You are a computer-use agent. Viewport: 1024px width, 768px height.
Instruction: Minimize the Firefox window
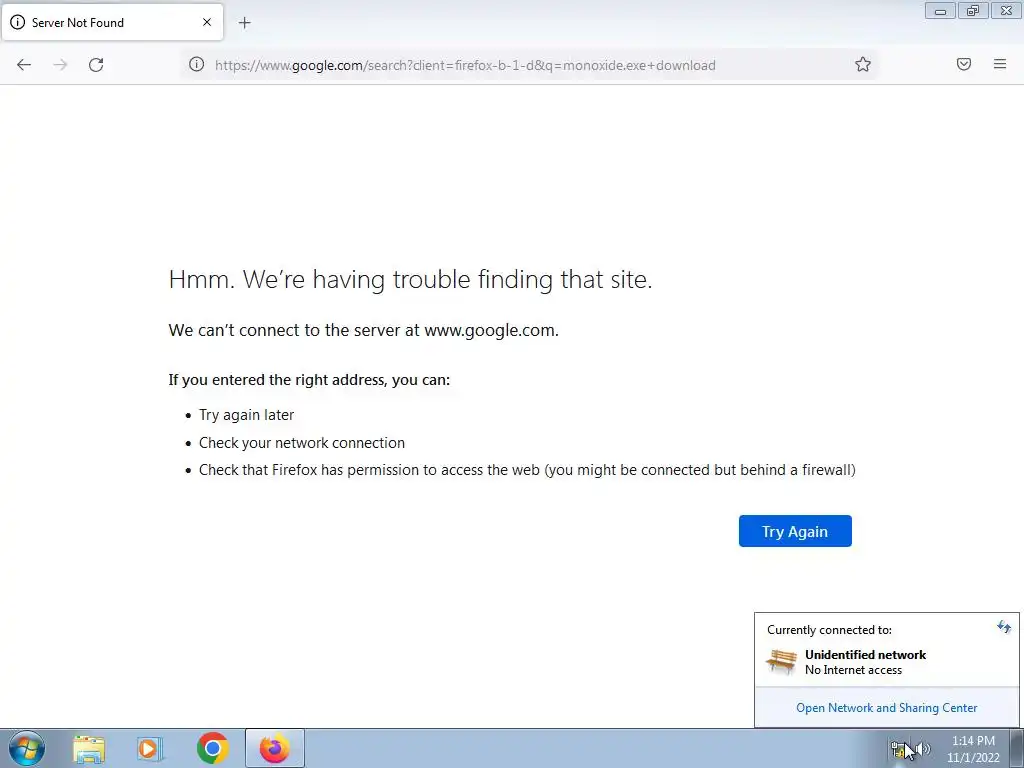940,11
